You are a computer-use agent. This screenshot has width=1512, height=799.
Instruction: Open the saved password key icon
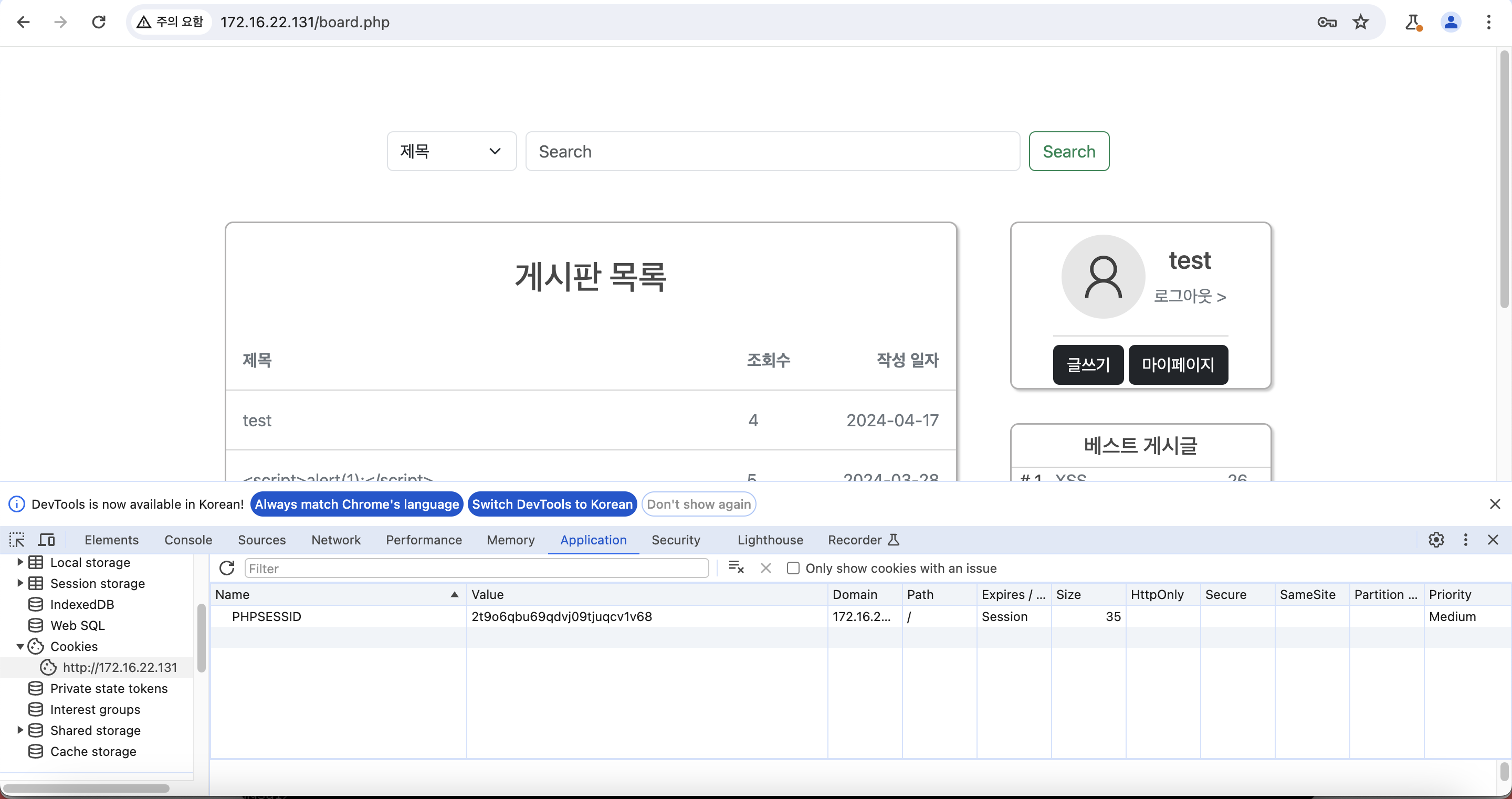pos(1327,22)
